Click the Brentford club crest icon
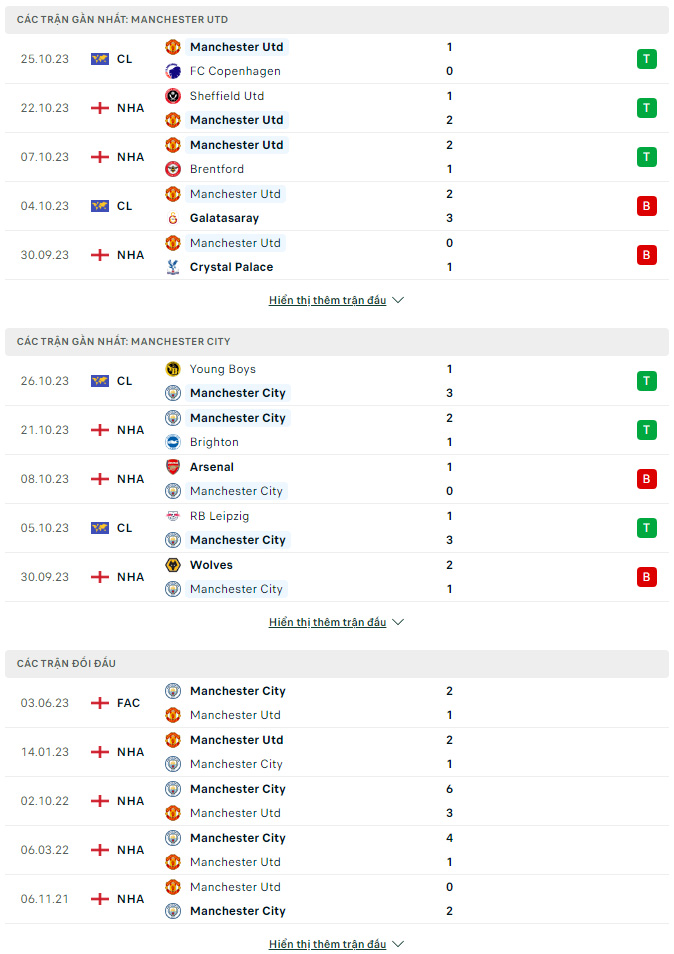 tap(173, 169)
